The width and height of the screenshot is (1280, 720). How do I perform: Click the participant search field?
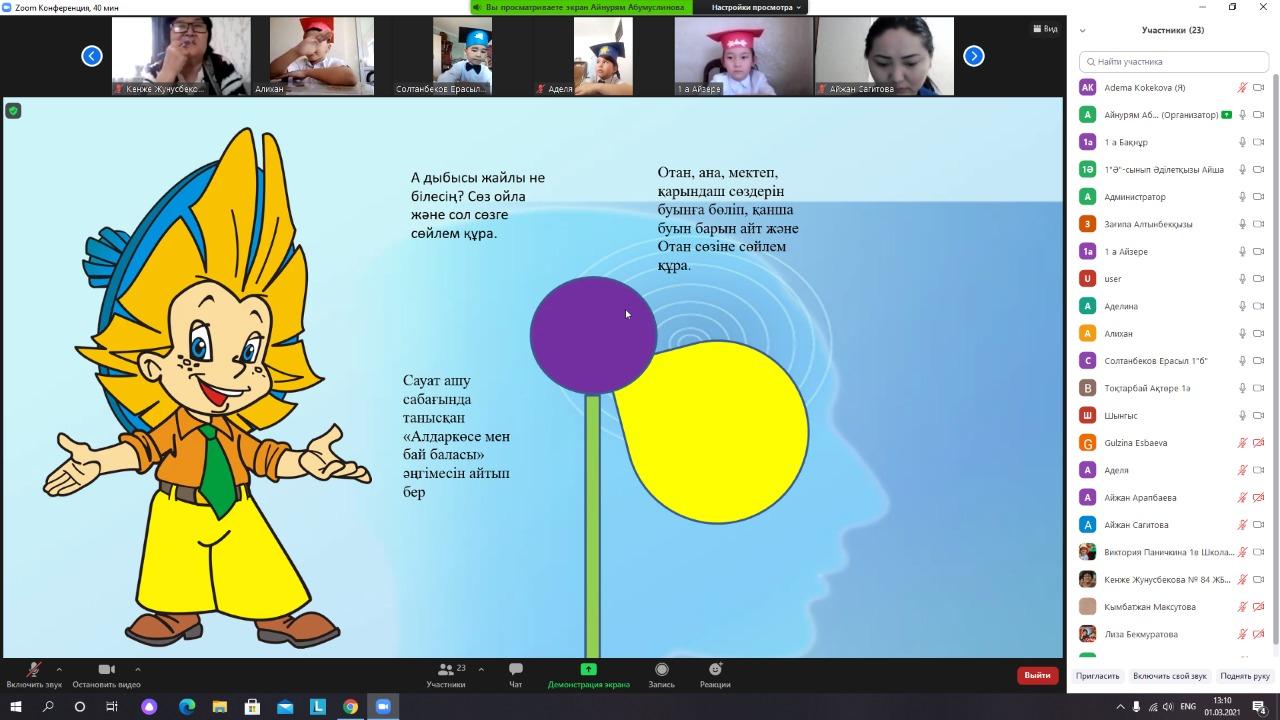[x=1175, y=62]
